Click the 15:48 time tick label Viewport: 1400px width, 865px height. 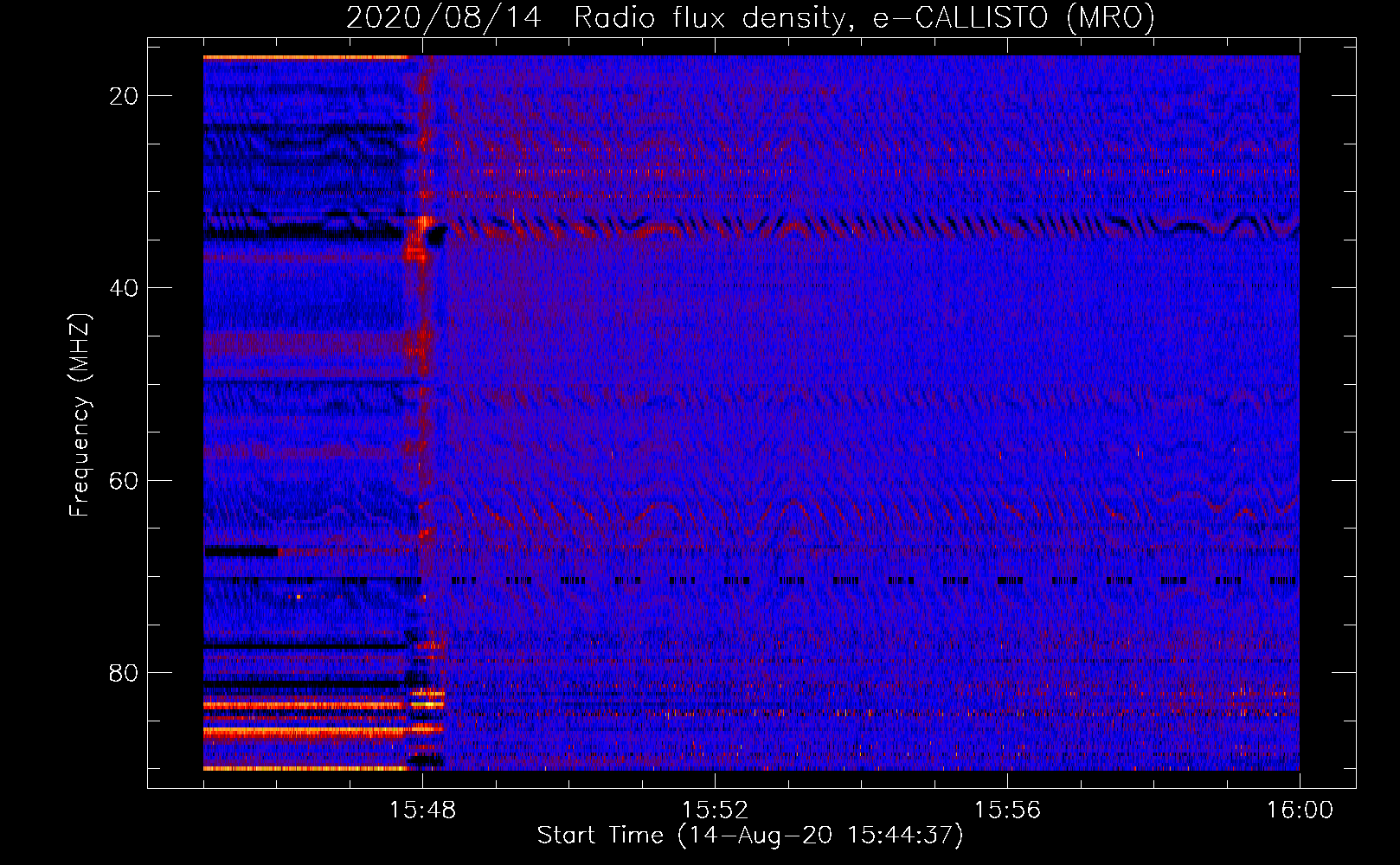click(x=422, y=810)
